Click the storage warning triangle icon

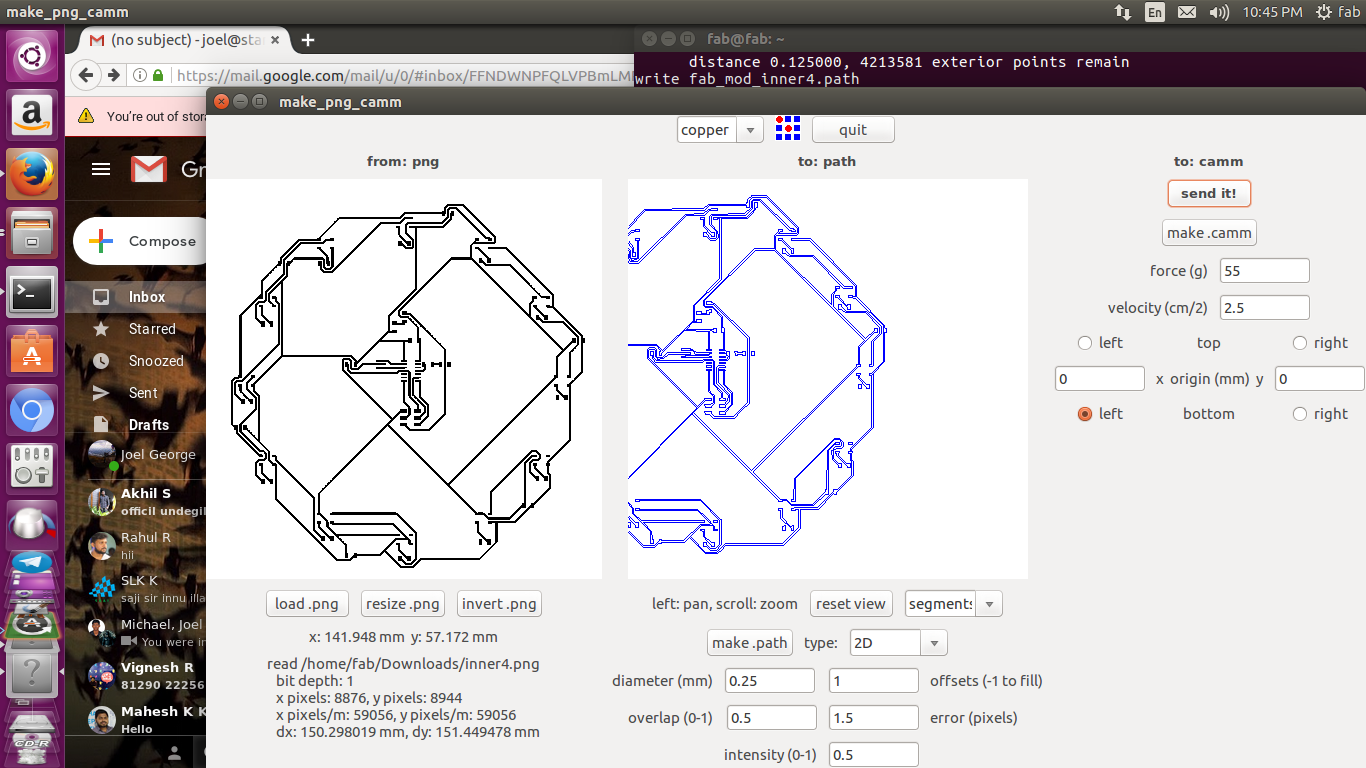click(x=86, y=116)
